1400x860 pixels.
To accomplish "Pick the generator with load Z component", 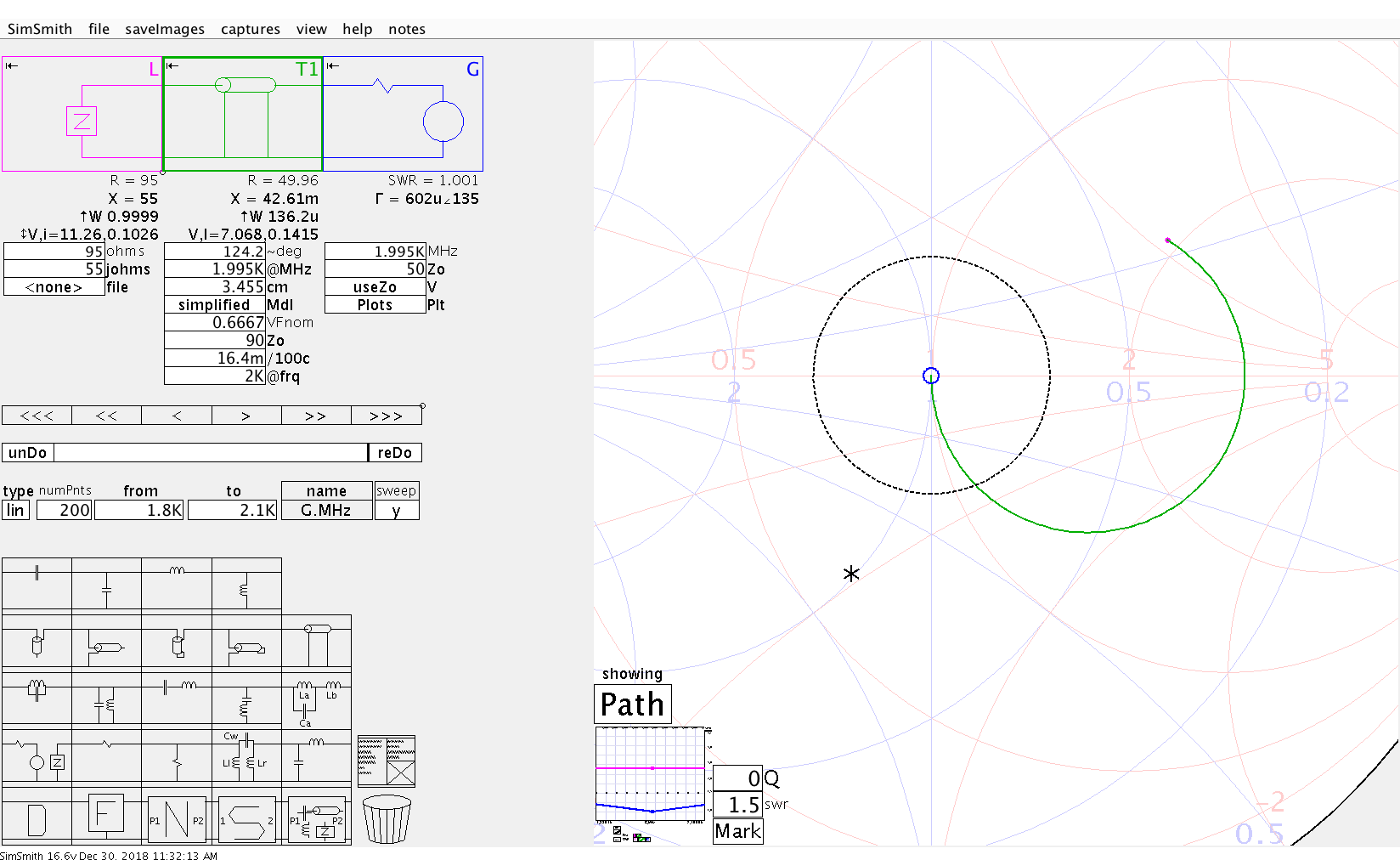I will coord(37,756).
